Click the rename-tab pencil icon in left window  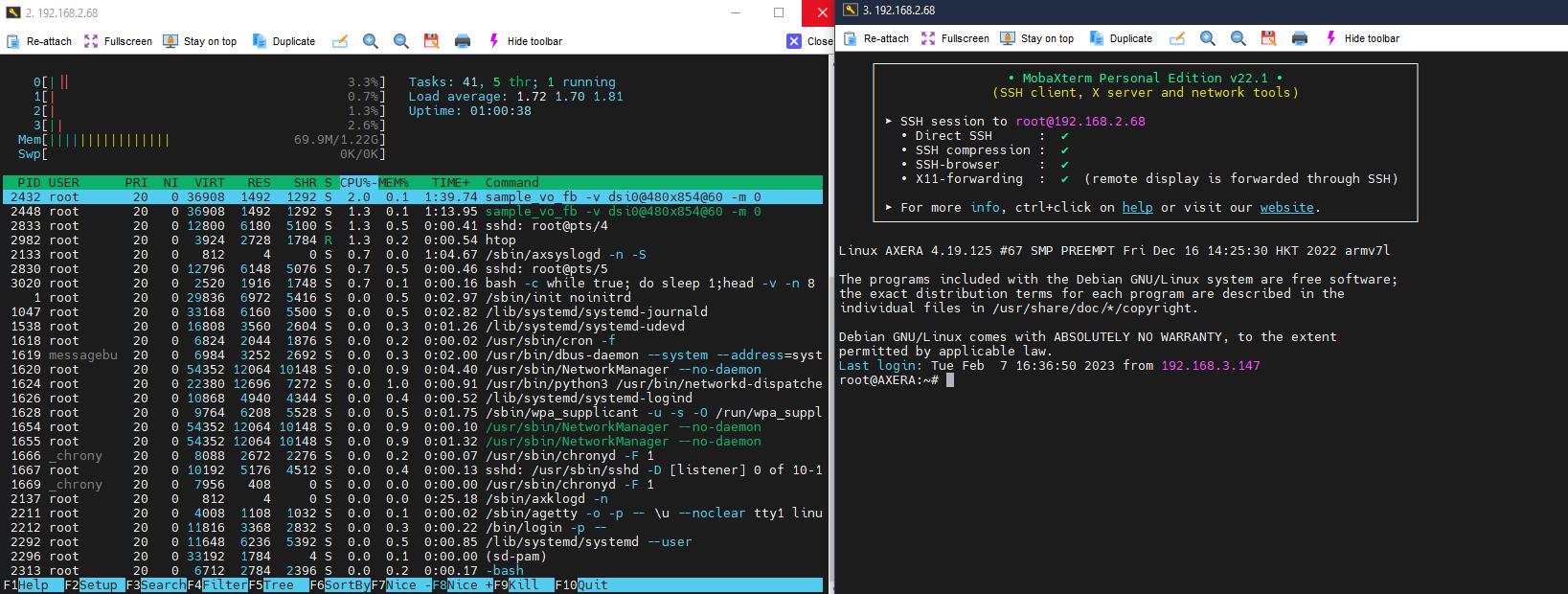point(339,41)
